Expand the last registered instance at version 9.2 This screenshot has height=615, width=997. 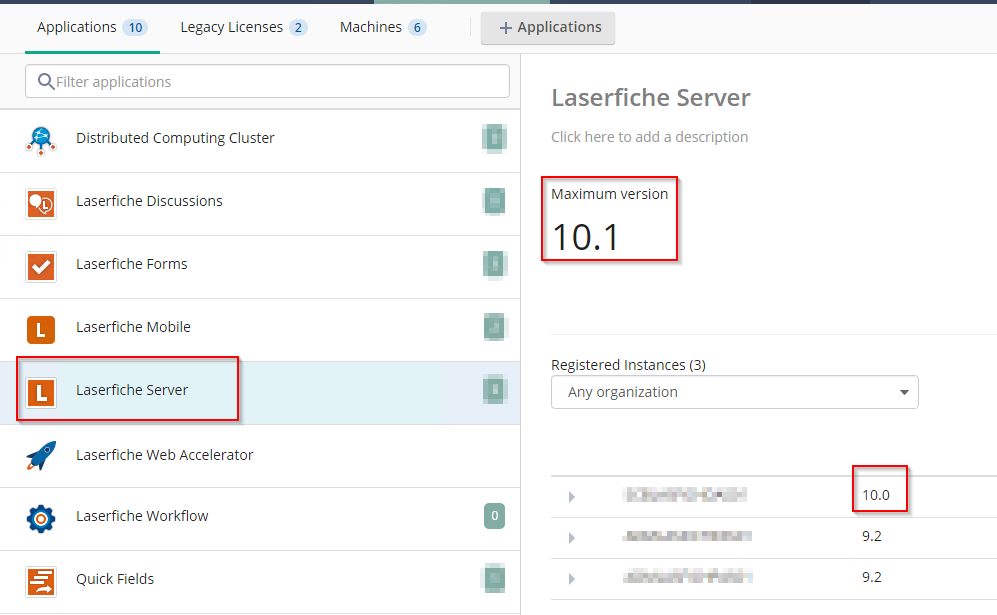click(572, 578)
